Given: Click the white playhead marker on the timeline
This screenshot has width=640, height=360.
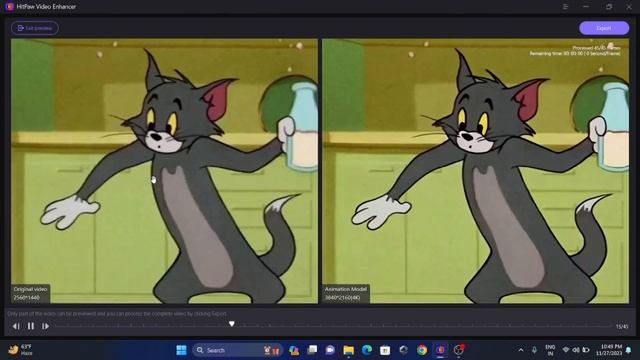Looking at the screenshot, I should click(231, 324).
